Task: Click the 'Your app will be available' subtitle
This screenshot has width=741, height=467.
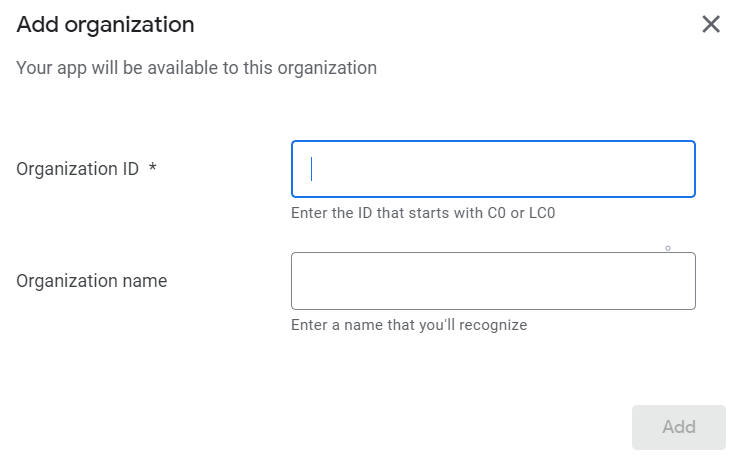Action: 196,68
